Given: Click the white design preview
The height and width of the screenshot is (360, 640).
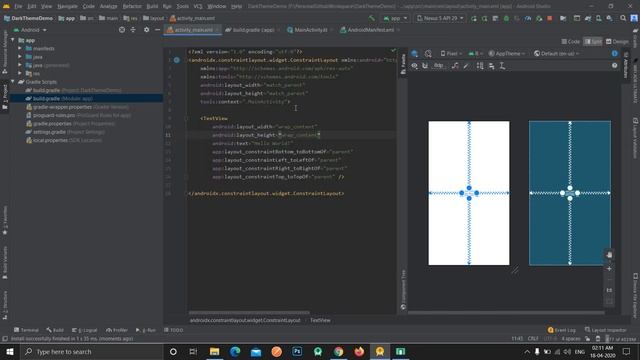Looking at the screenshot, I should click(x=469, y=193).
